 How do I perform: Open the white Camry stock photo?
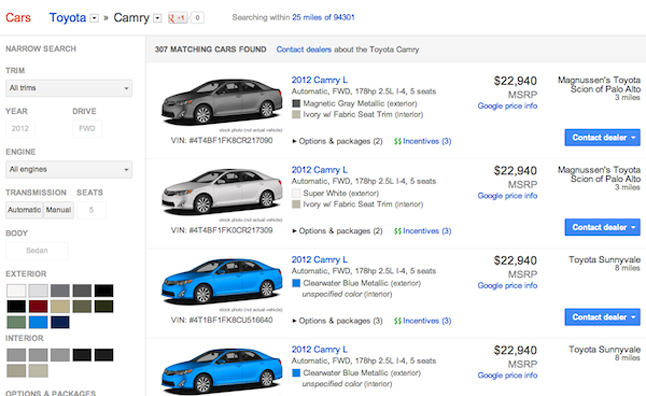pos(222,192)
